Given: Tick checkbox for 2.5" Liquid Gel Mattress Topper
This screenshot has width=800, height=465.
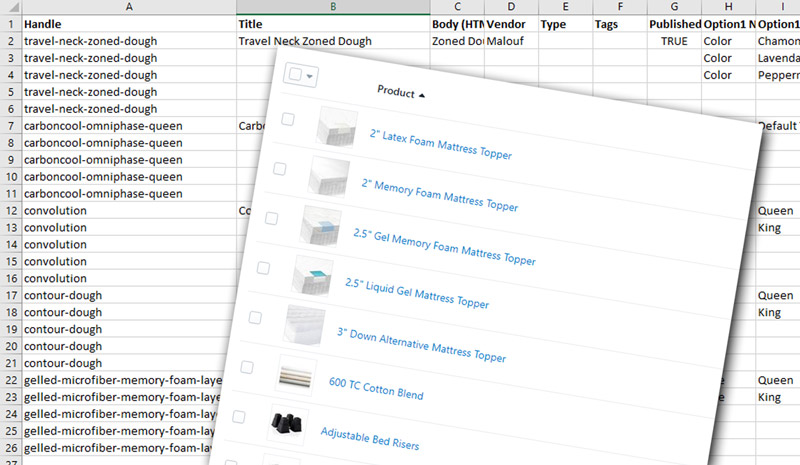Looking at the screenshot, I should (263, 268).
